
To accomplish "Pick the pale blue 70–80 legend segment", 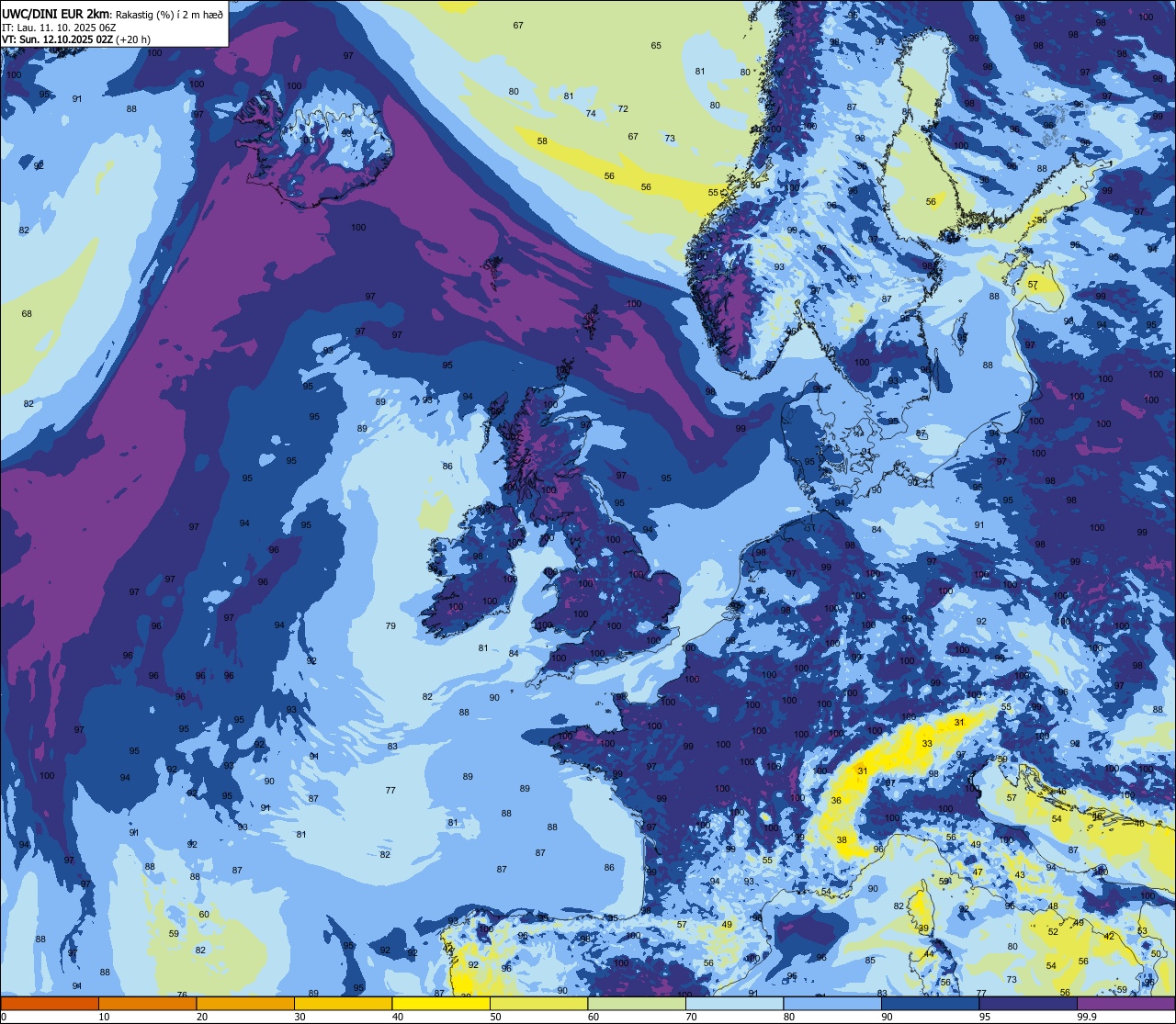I will 734,1003.
